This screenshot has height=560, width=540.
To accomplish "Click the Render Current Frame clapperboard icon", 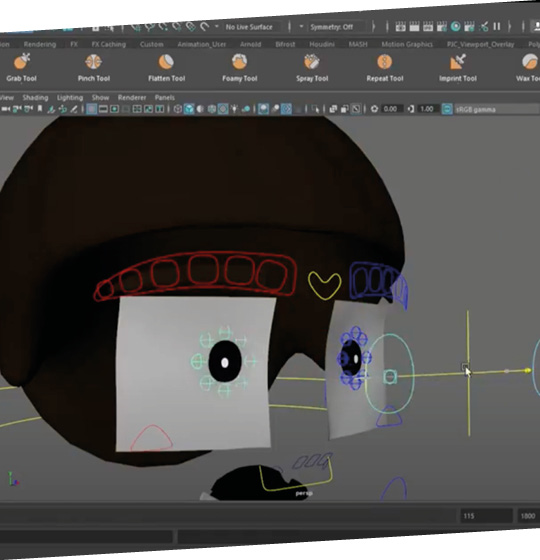I will [x=414, y=26].
